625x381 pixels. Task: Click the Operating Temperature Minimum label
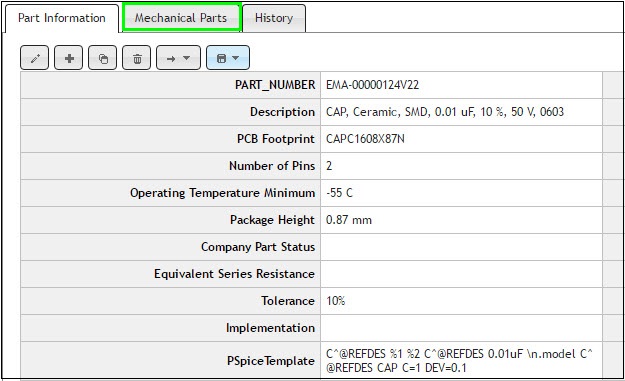[222, 193]
